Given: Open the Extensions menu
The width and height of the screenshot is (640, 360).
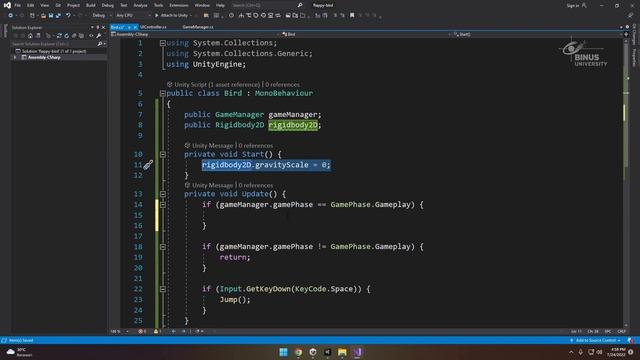Looking at the screenshot, I should point(179,5).
